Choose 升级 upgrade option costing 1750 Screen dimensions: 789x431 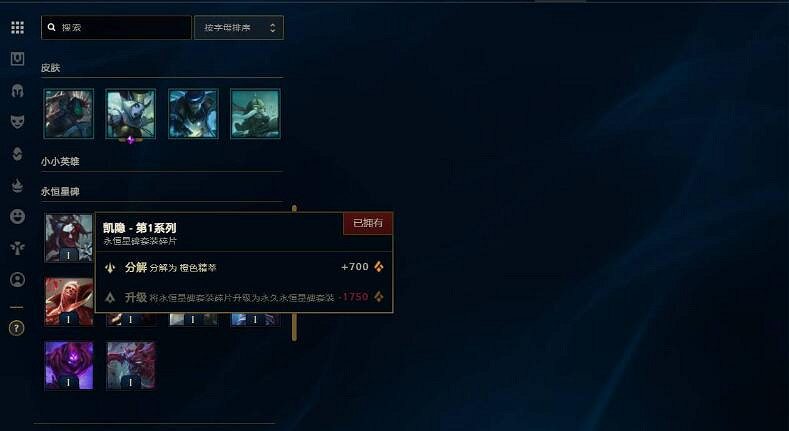click(x=244, y=297)
